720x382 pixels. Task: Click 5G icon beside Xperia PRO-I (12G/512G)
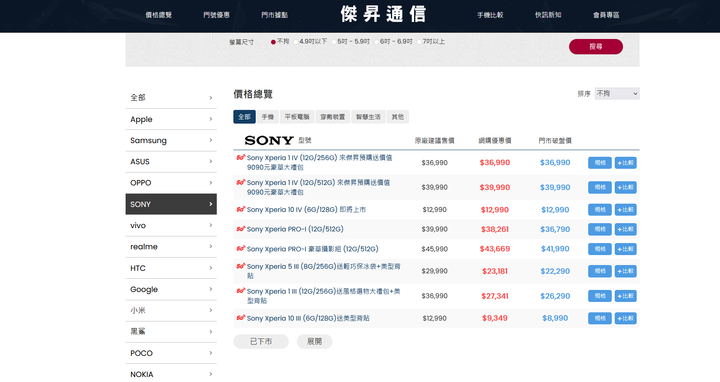241,229
